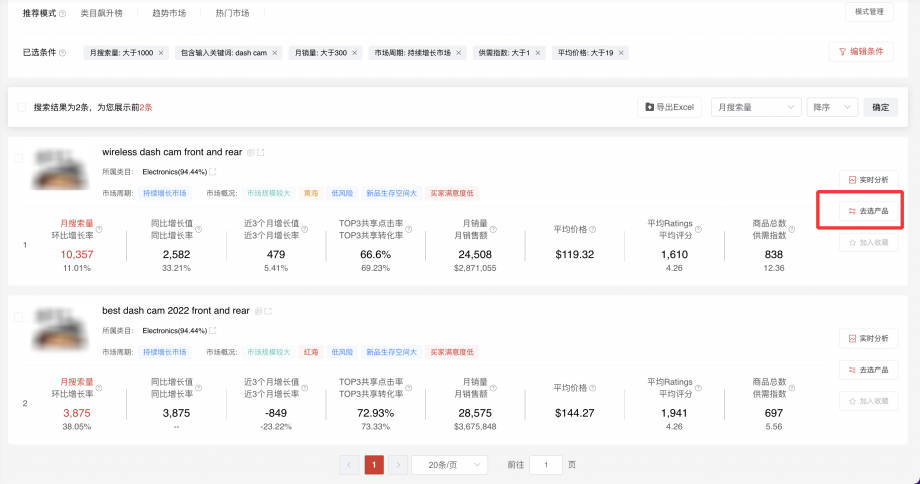Click 平均价格 help icon in second result
920x484 pixels.
[x=593, y=388]
